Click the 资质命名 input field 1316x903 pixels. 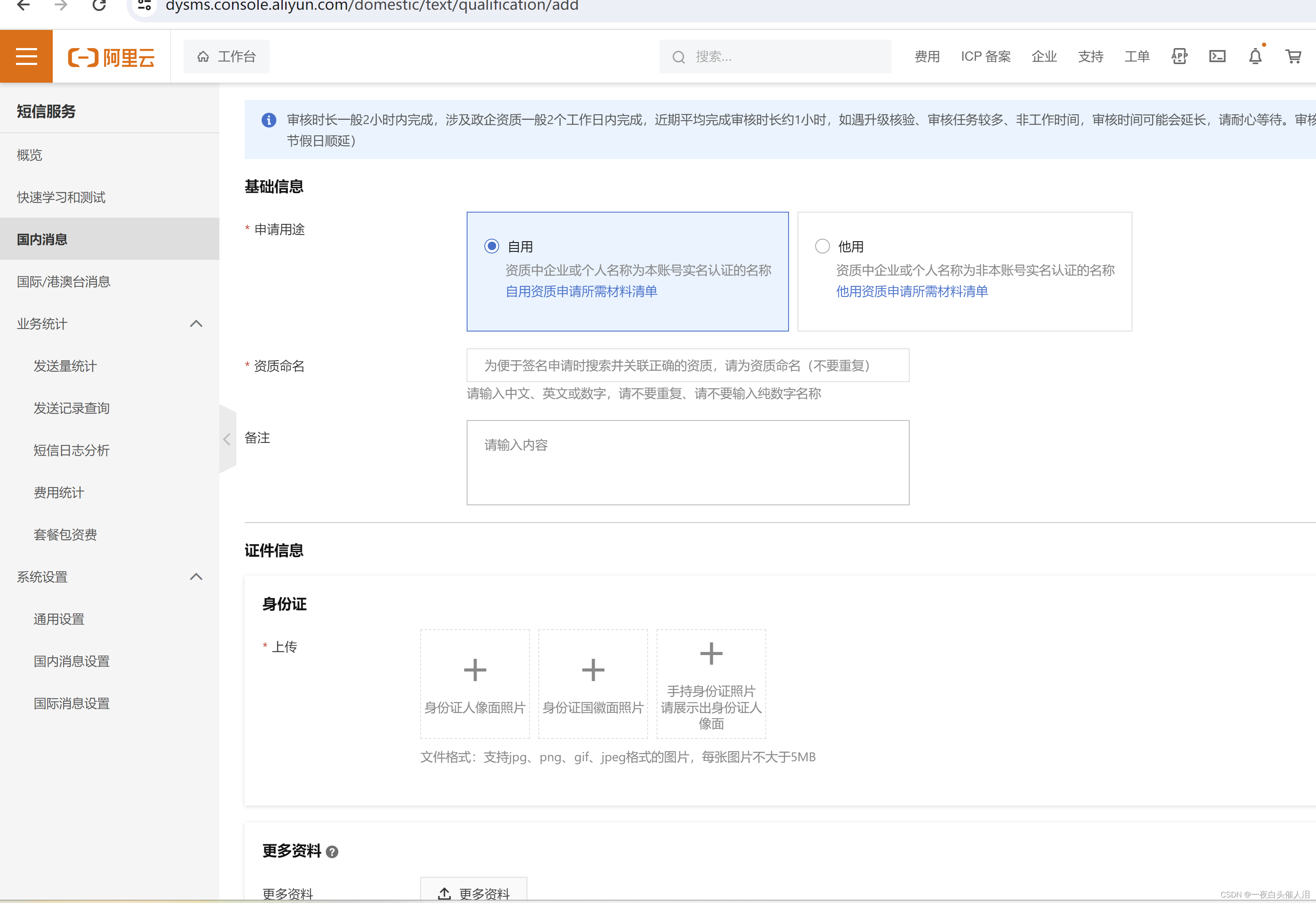(x=687, y=365)
